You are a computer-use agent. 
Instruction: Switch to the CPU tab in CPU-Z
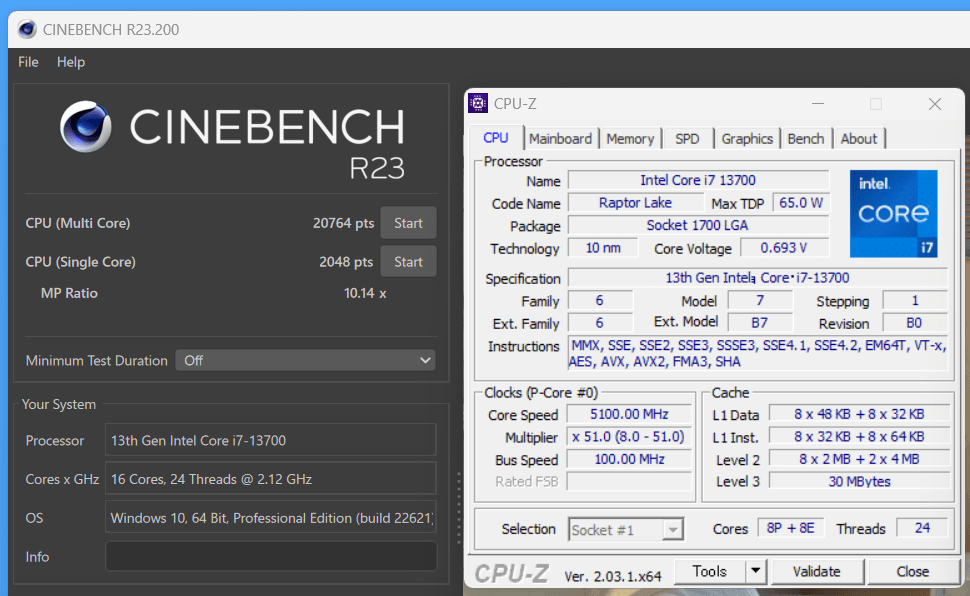[496, 138]
